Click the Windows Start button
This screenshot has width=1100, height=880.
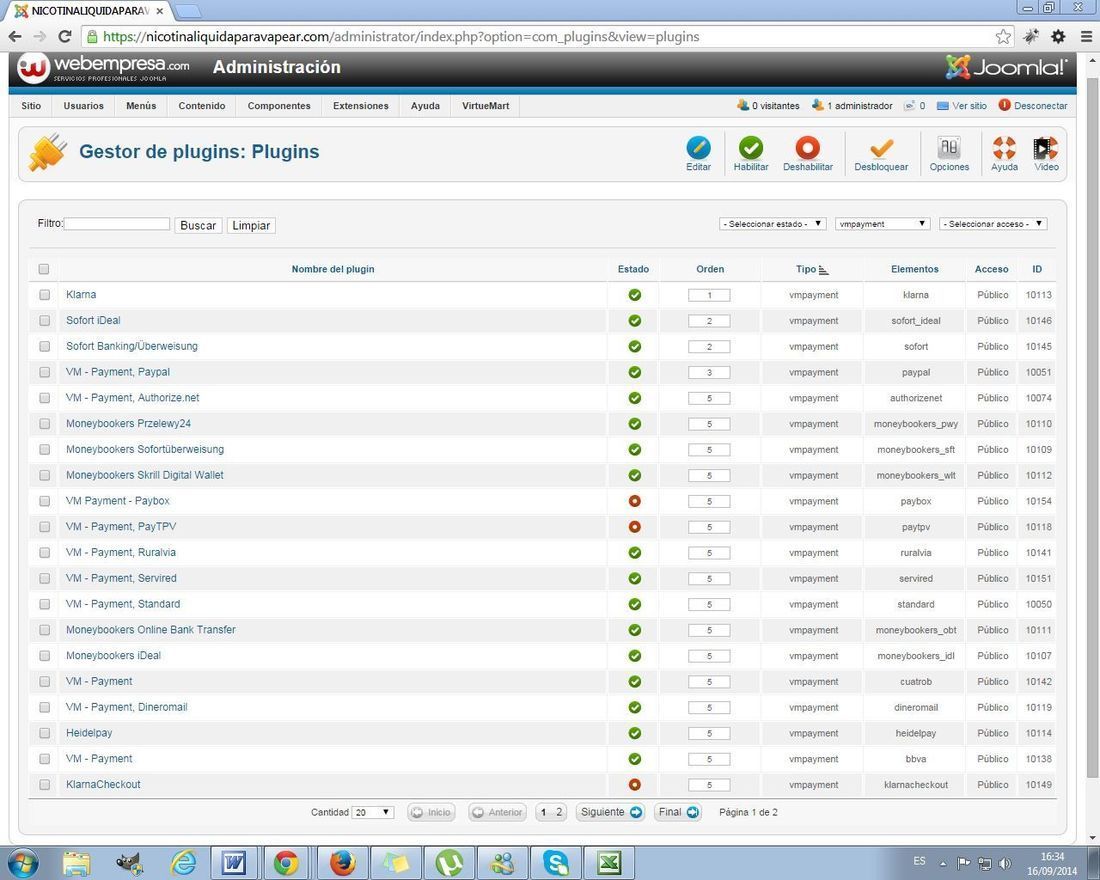22,862
